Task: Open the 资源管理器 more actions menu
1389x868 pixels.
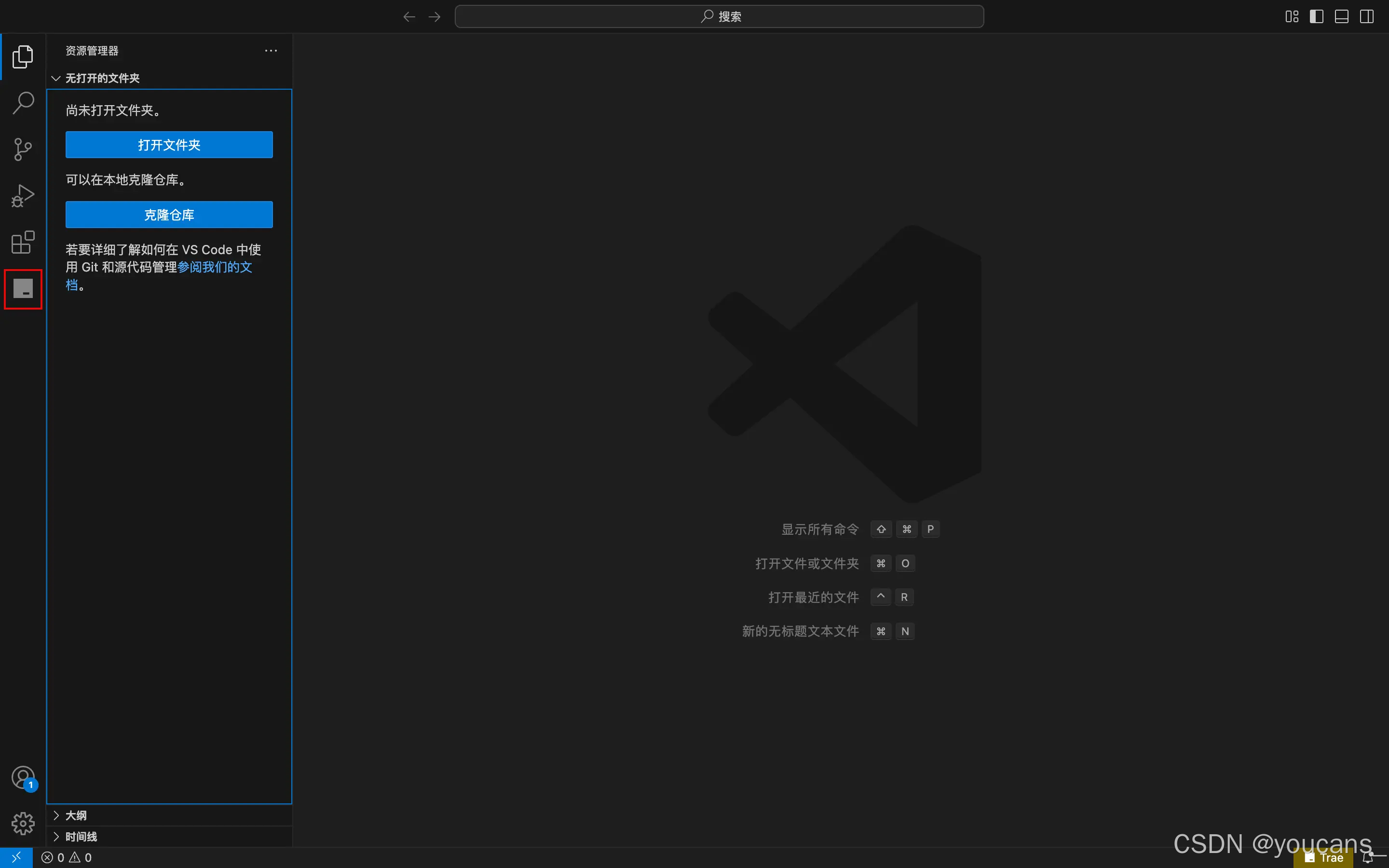Action: (271, 51)
